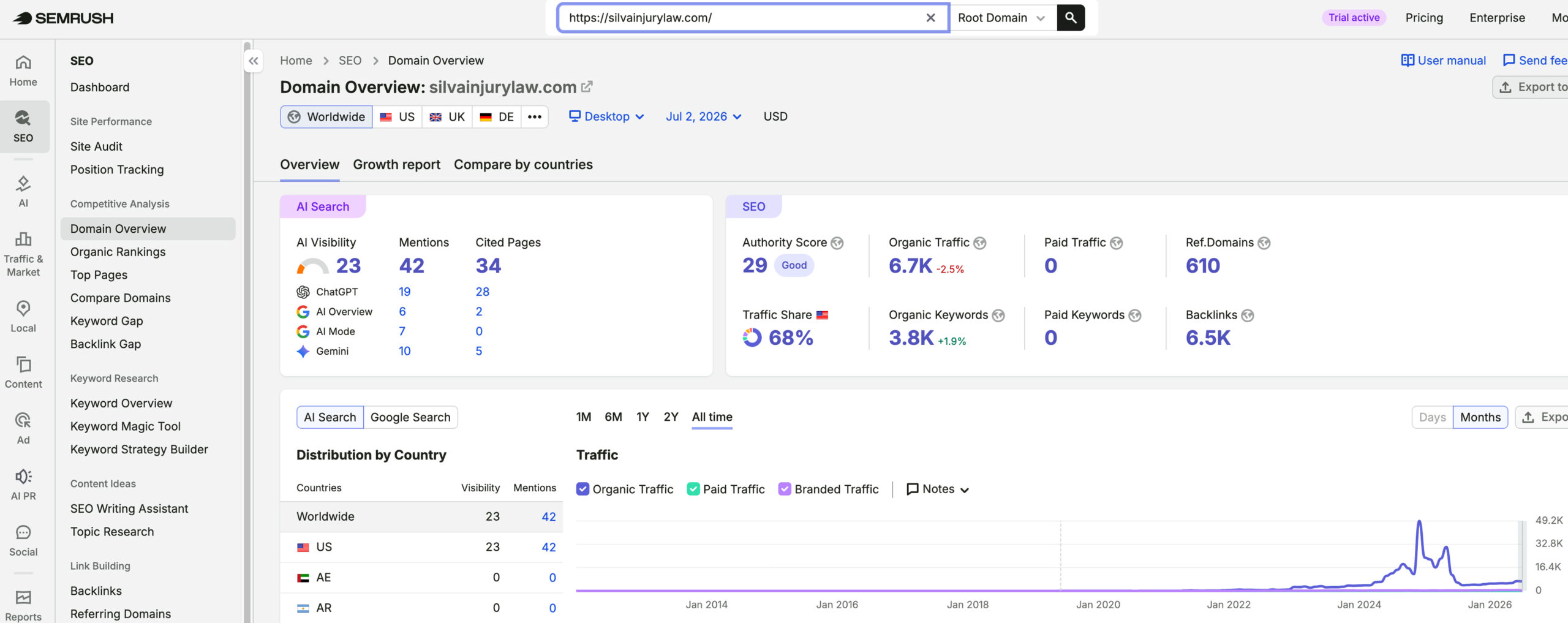Set chart granularity to Days
Image resolution: width=1568 pixels, height=623 pixels.
1432,417
